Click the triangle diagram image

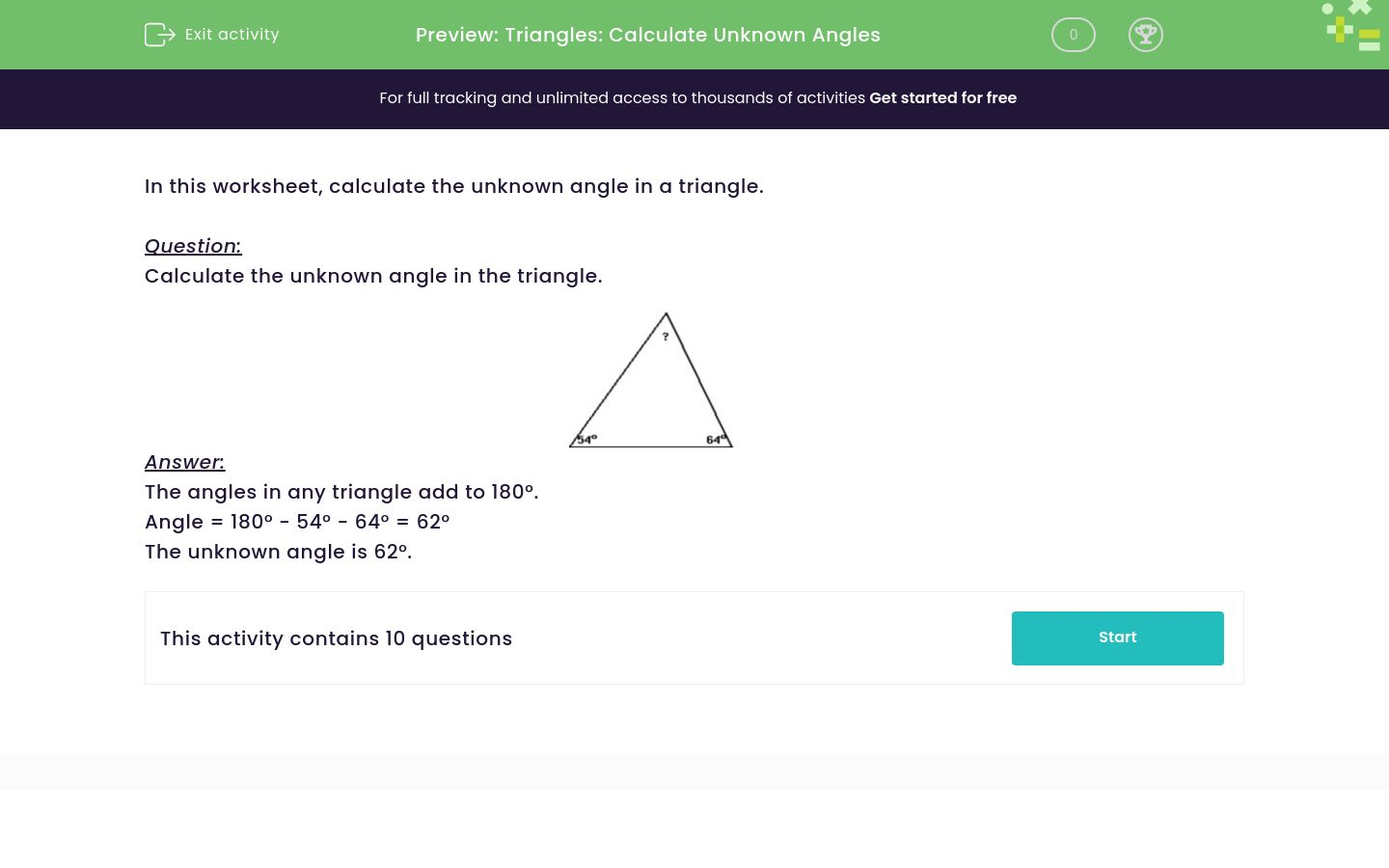click(x=651, y=379)
